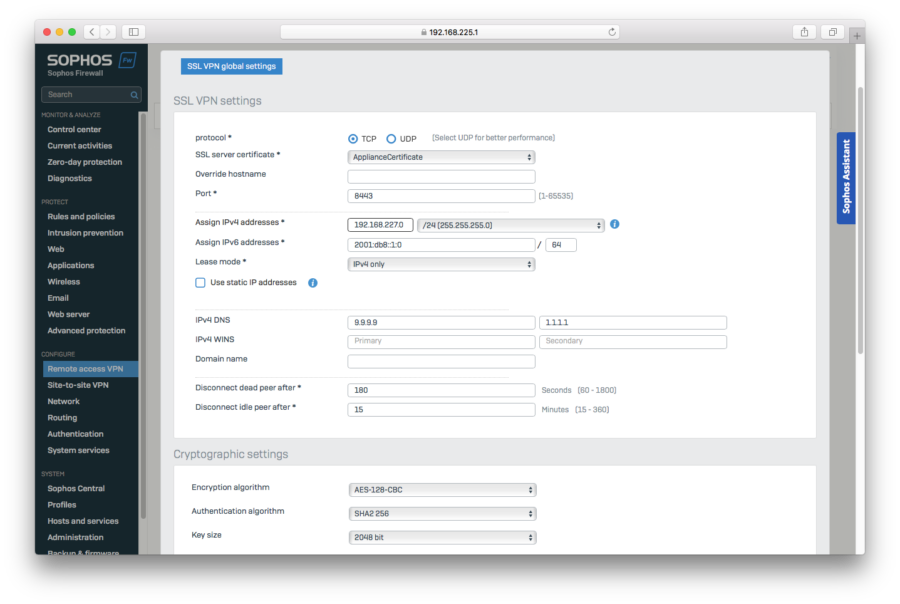Enable the Use static IP addresses checkbox

[x=199, y=282]
